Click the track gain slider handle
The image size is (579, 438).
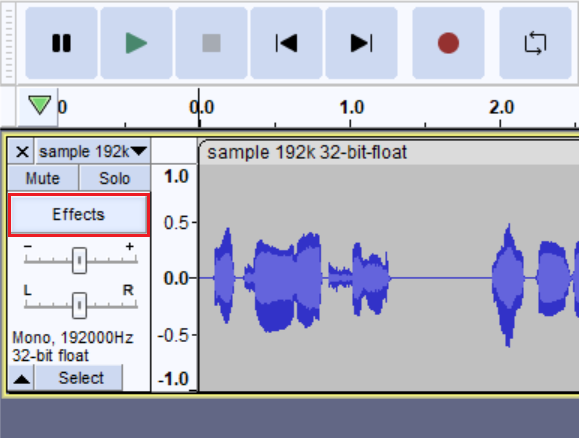pos(79,260)
